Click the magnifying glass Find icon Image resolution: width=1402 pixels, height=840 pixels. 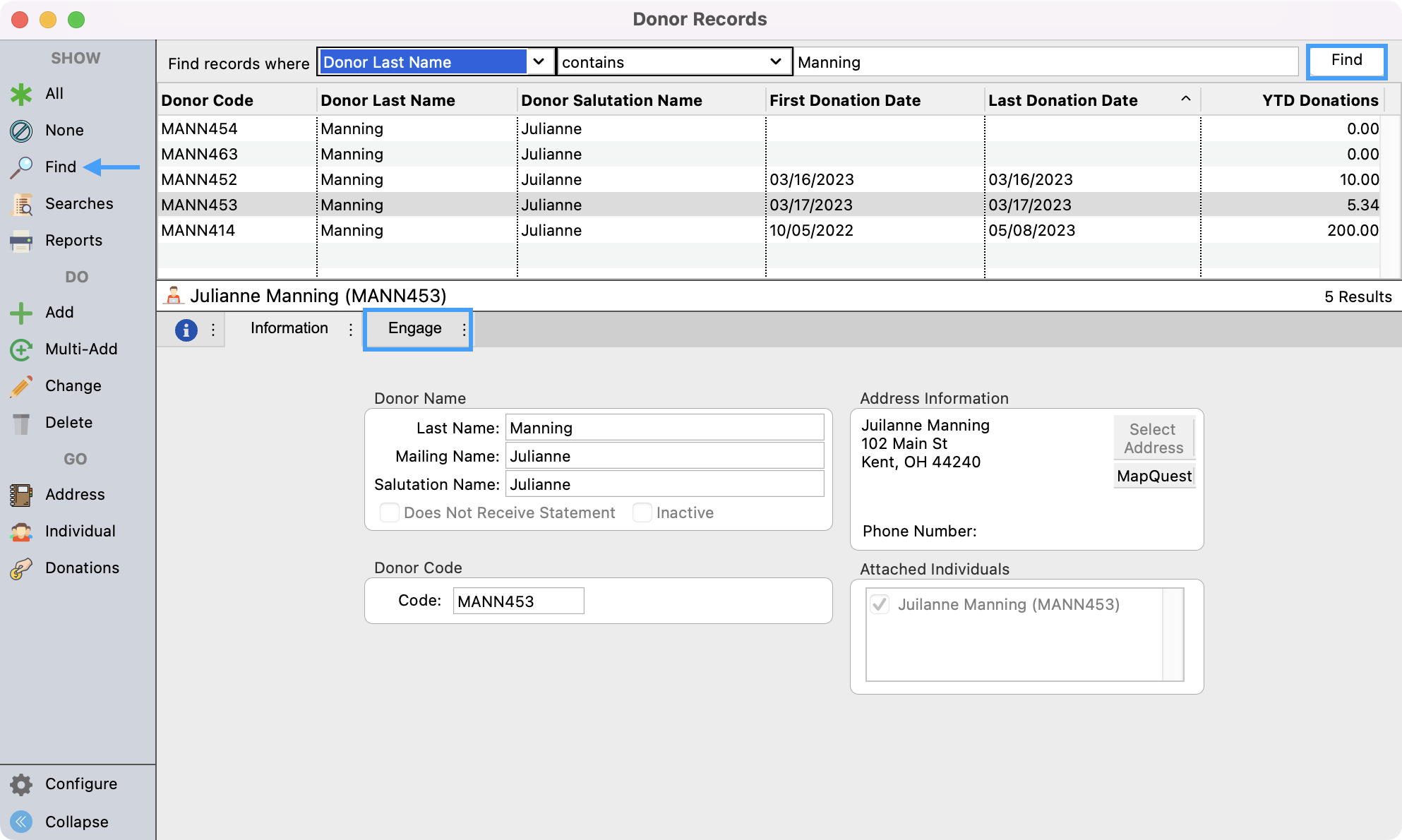[x=21, y=167]
